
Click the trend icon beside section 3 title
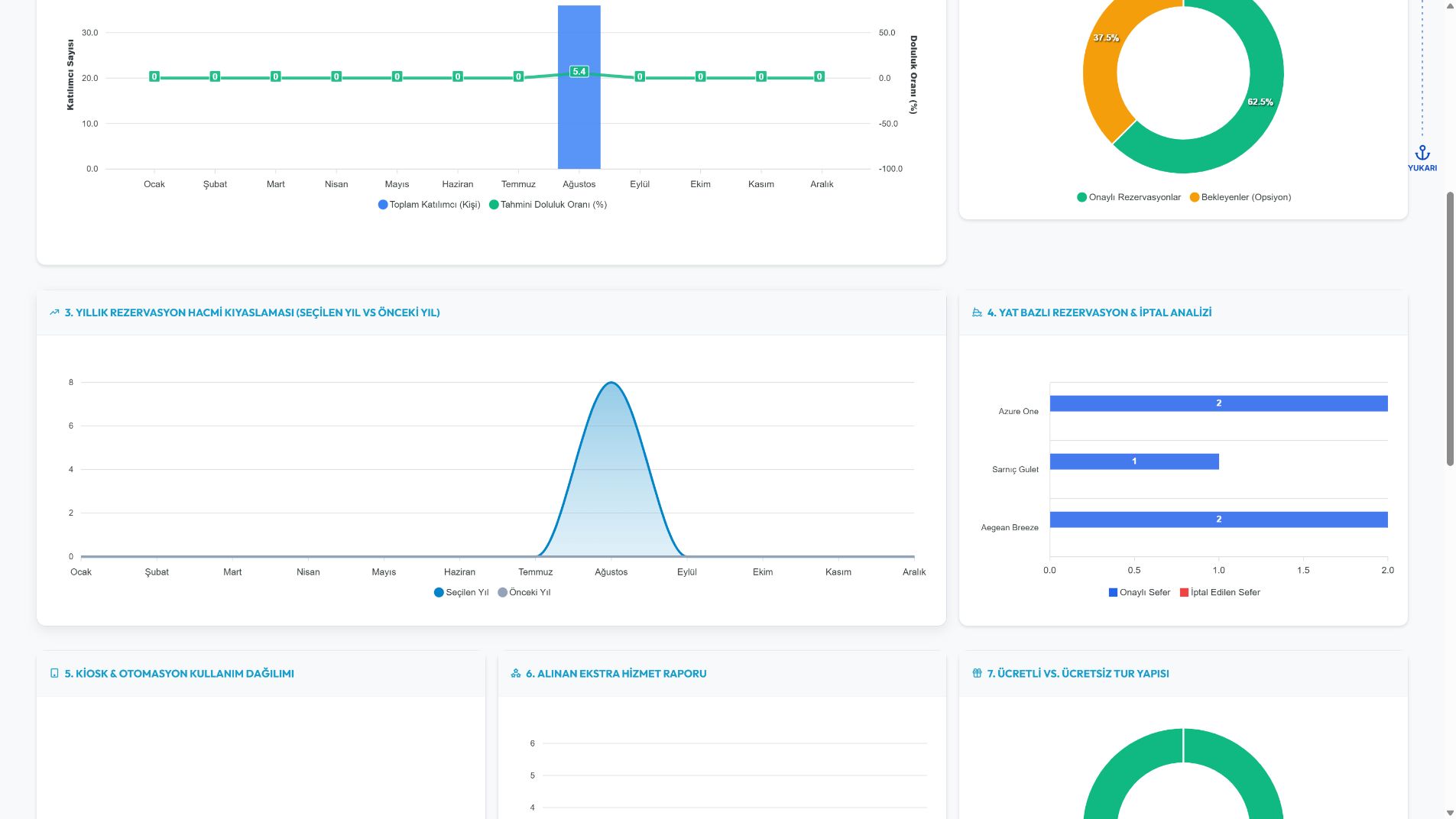pos(54,312)
